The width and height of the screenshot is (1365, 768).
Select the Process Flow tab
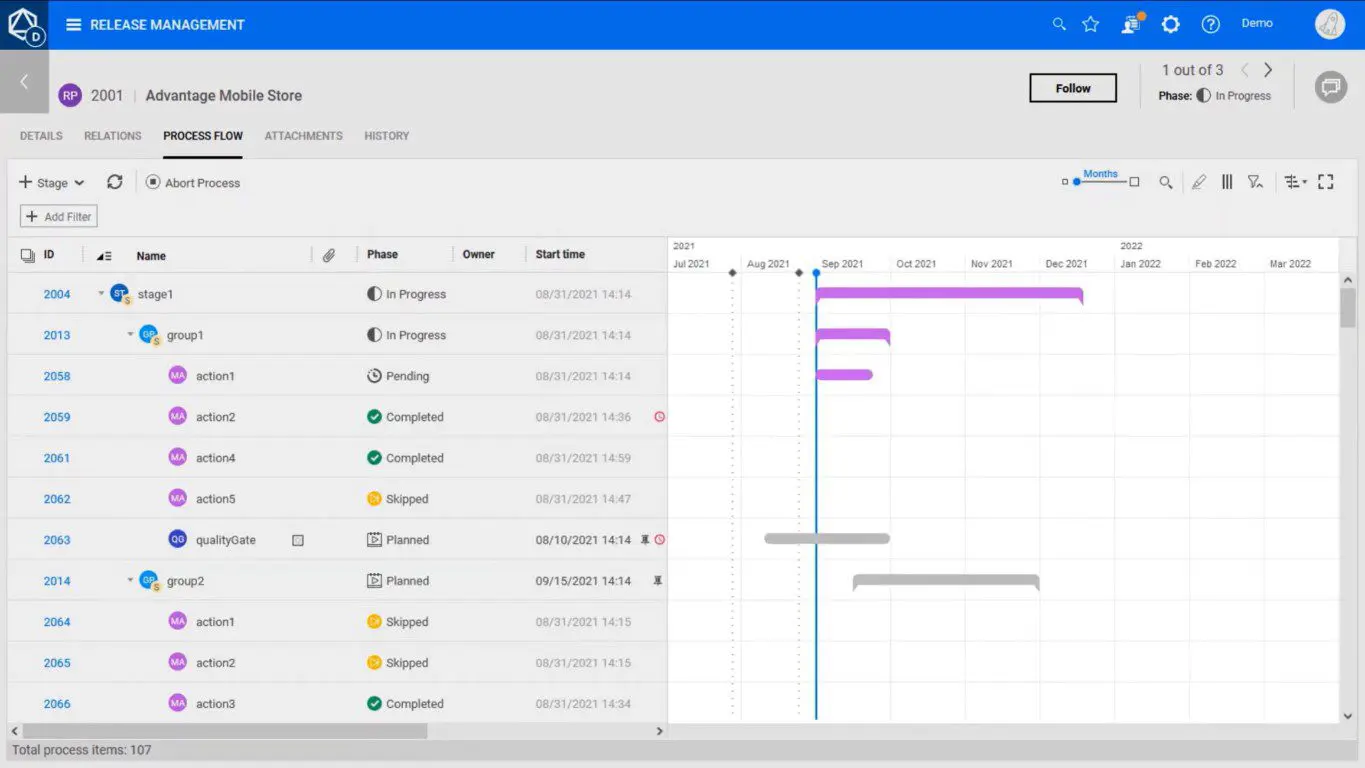tap(203, 136)
